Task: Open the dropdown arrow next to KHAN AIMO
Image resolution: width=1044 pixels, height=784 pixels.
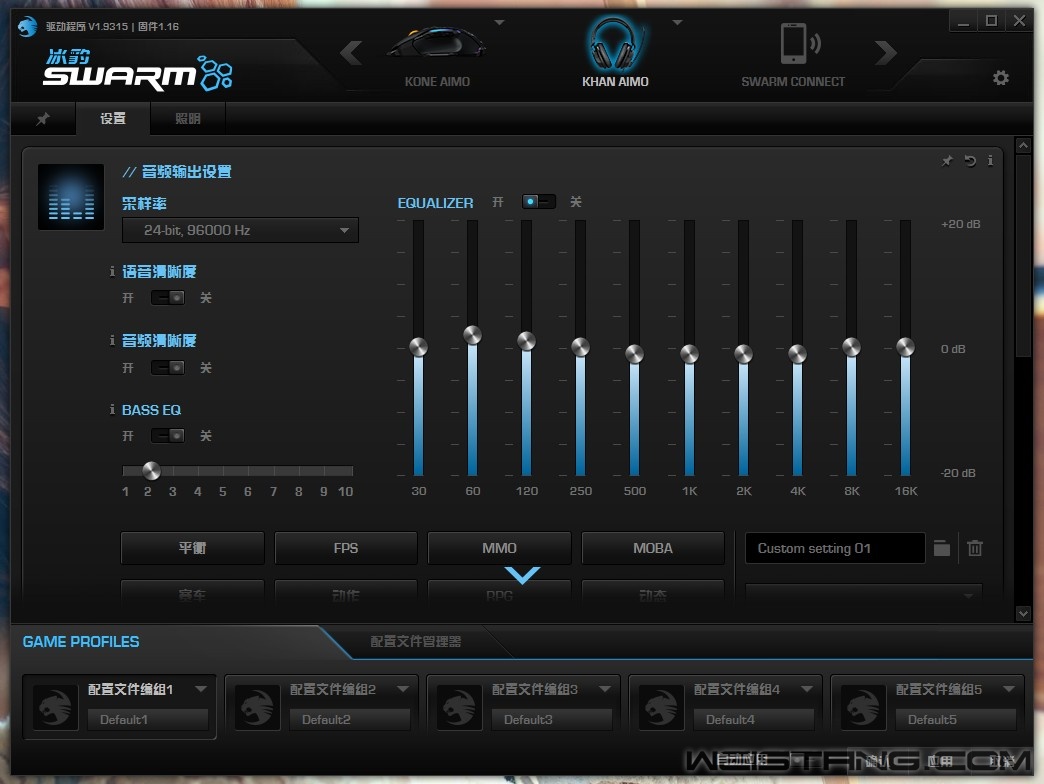Action: 677,23
